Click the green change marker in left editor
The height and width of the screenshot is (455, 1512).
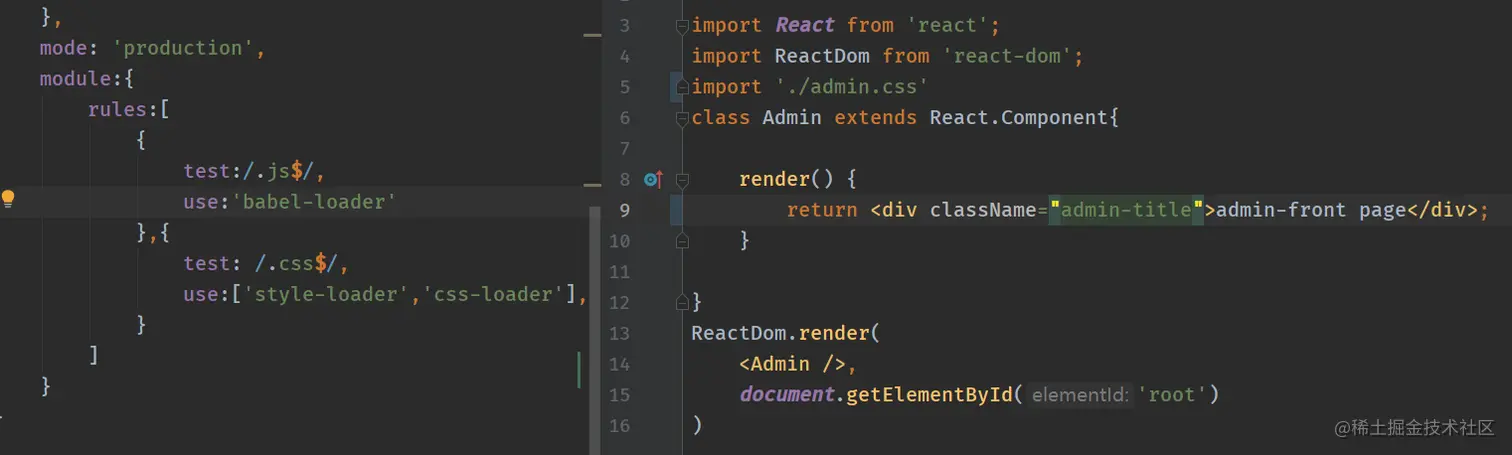coord(579,369)
